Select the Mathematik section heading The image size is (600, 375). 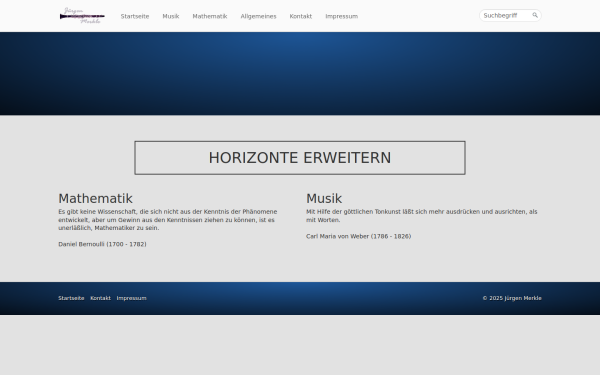[x=95, y=199]
